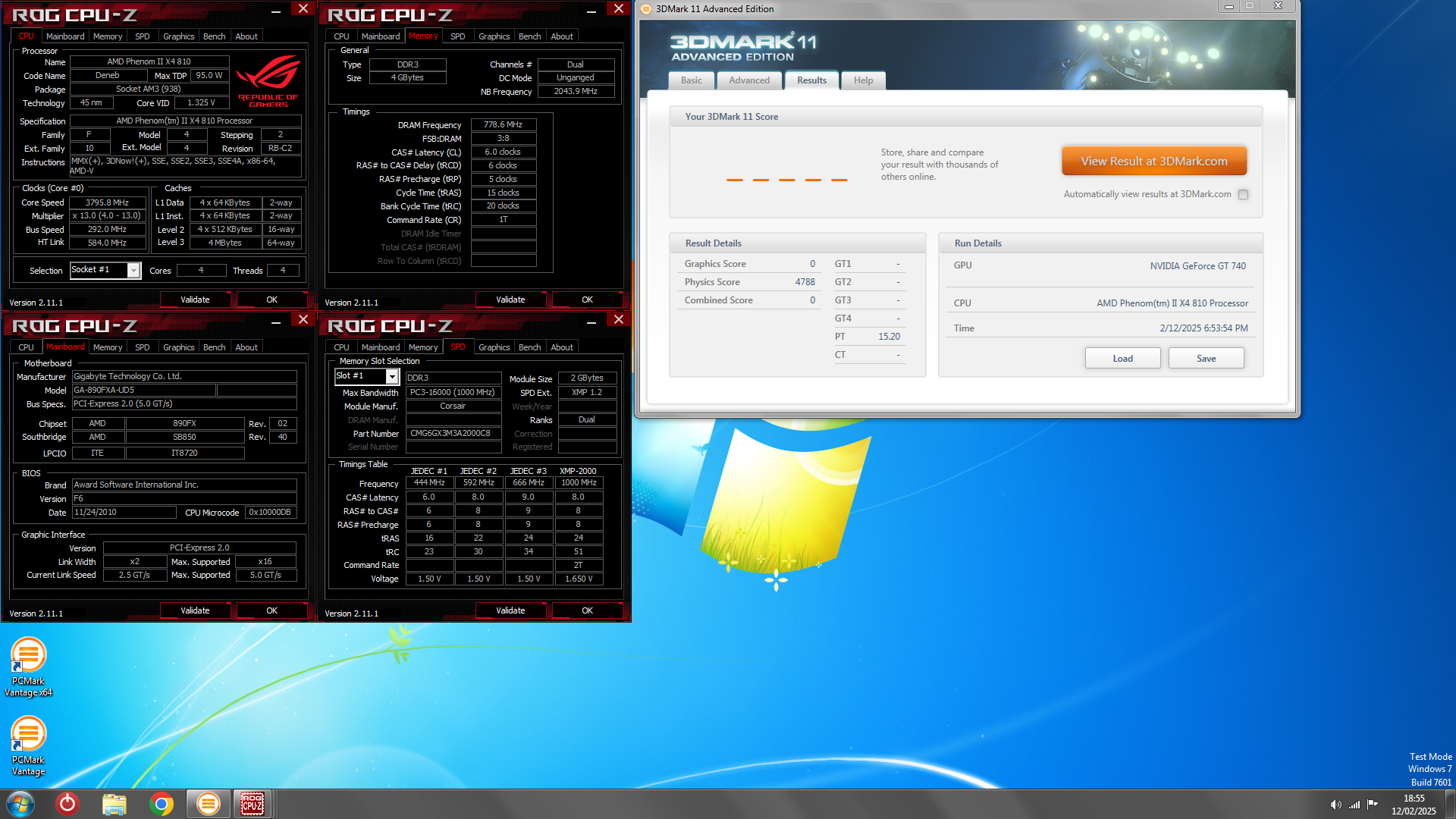Minimize the SPD tab CPU-Z window

pos(591,321)
